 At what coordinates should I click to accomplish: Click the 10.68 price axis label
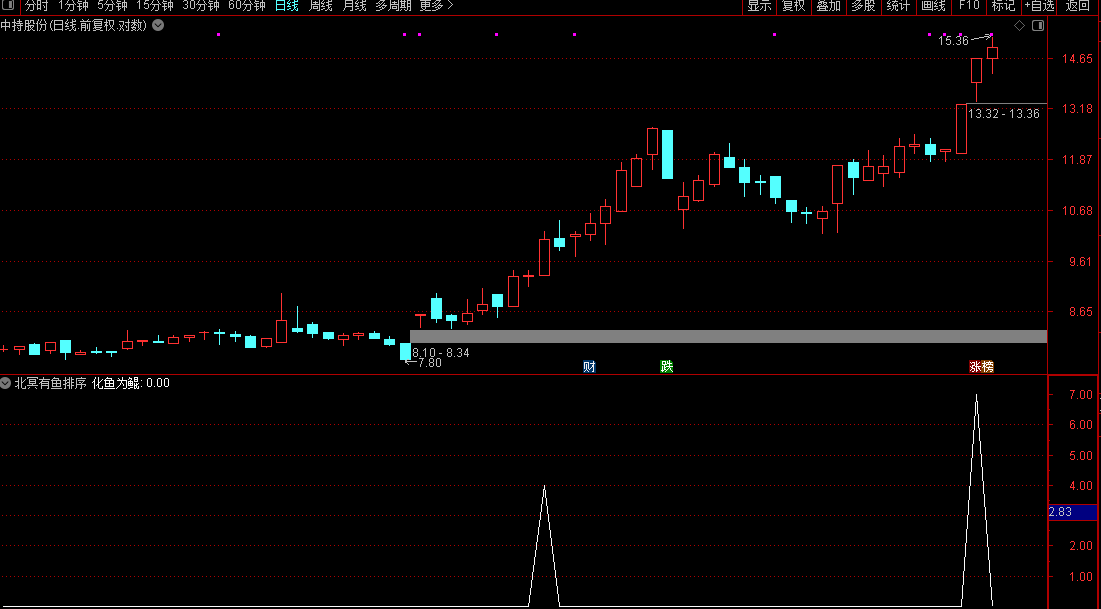[1076, 211]
